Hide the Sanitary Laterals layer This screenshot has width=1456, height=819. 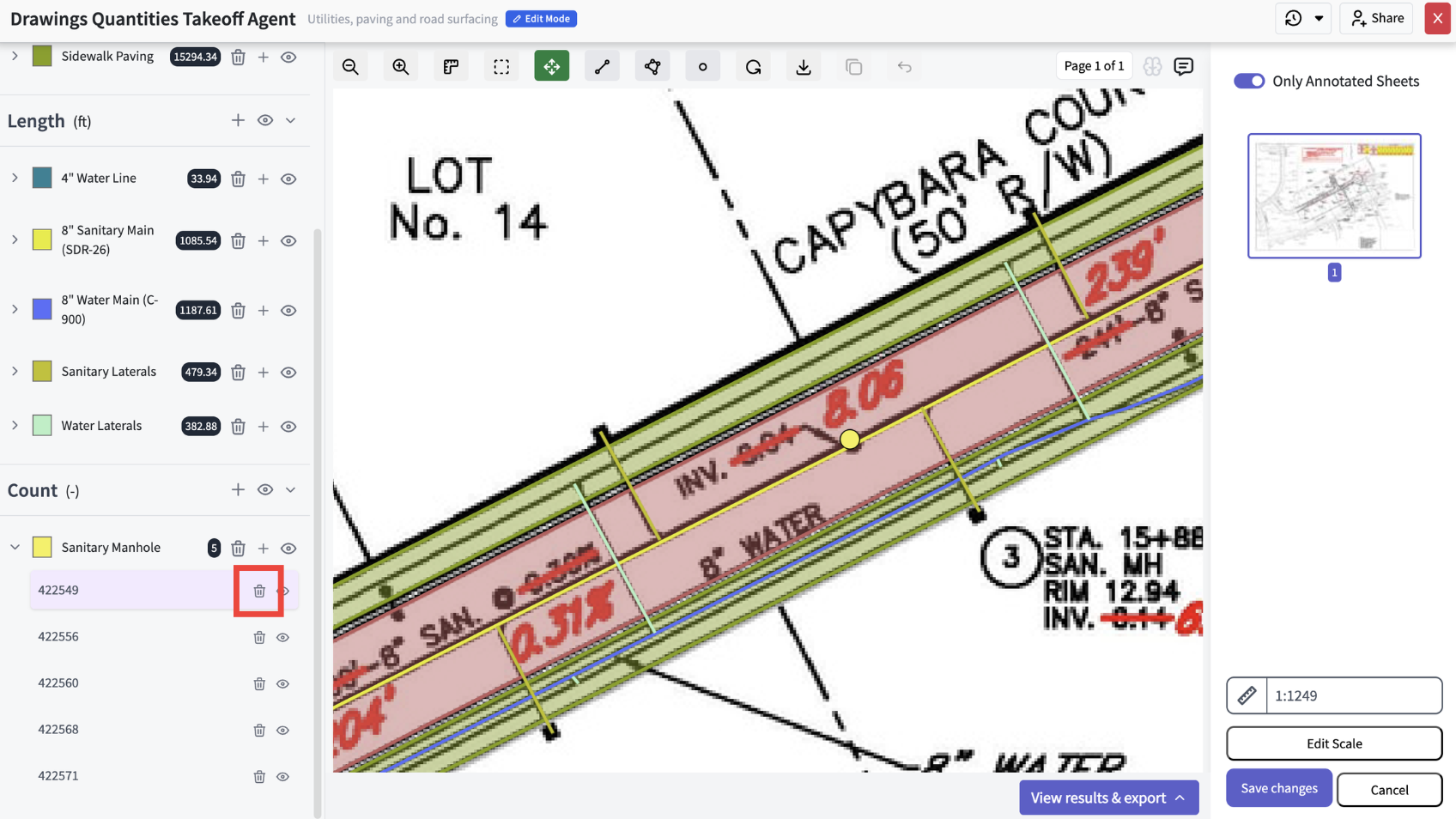click(288, 372)
